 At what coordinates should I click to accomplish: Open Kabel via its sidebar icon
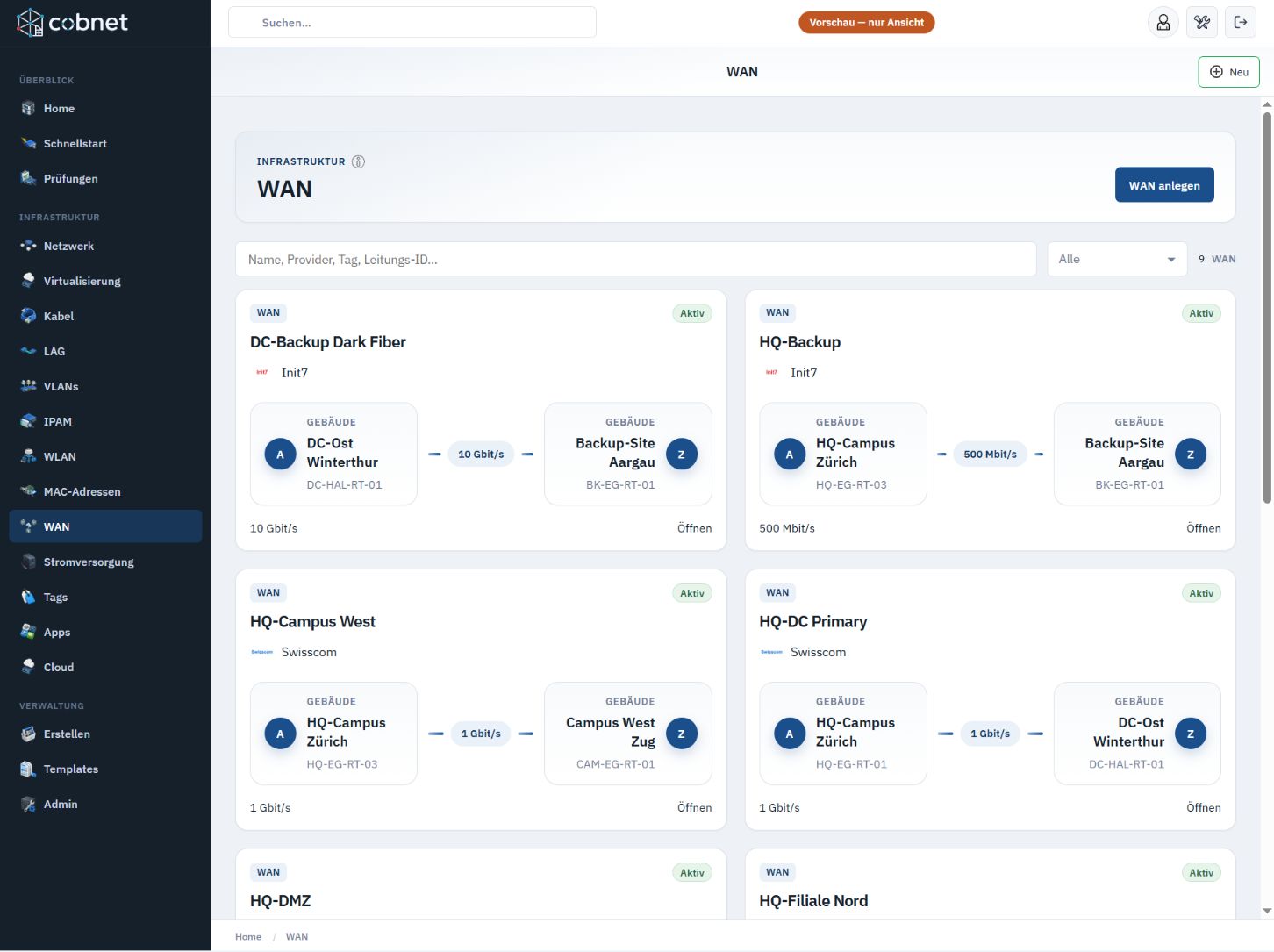(x=28, y=317)
